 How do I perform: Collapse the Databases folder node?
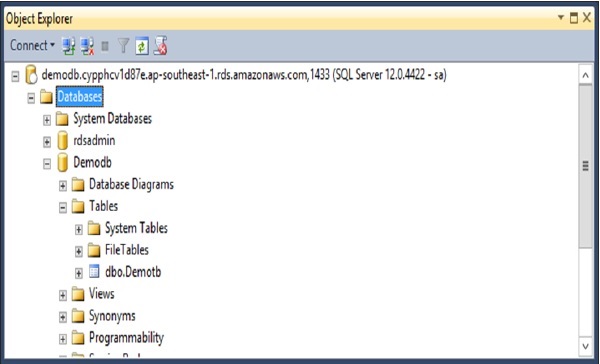31,98
